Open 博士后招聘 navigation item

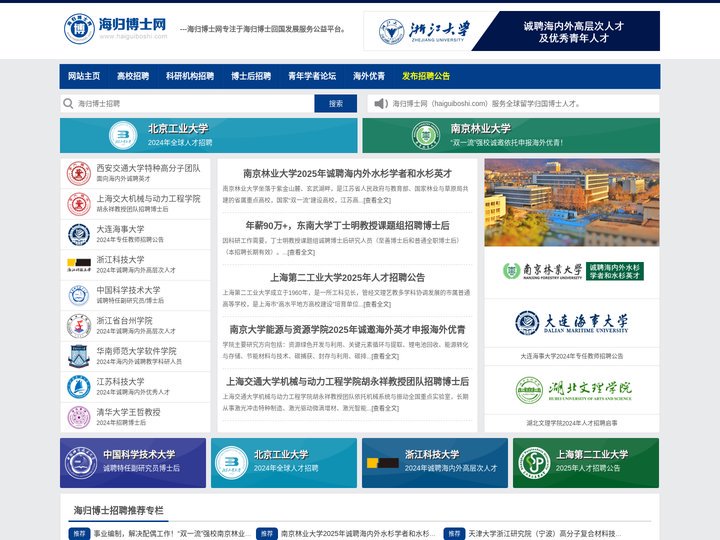pyautogui.click(x=251, y=76)
